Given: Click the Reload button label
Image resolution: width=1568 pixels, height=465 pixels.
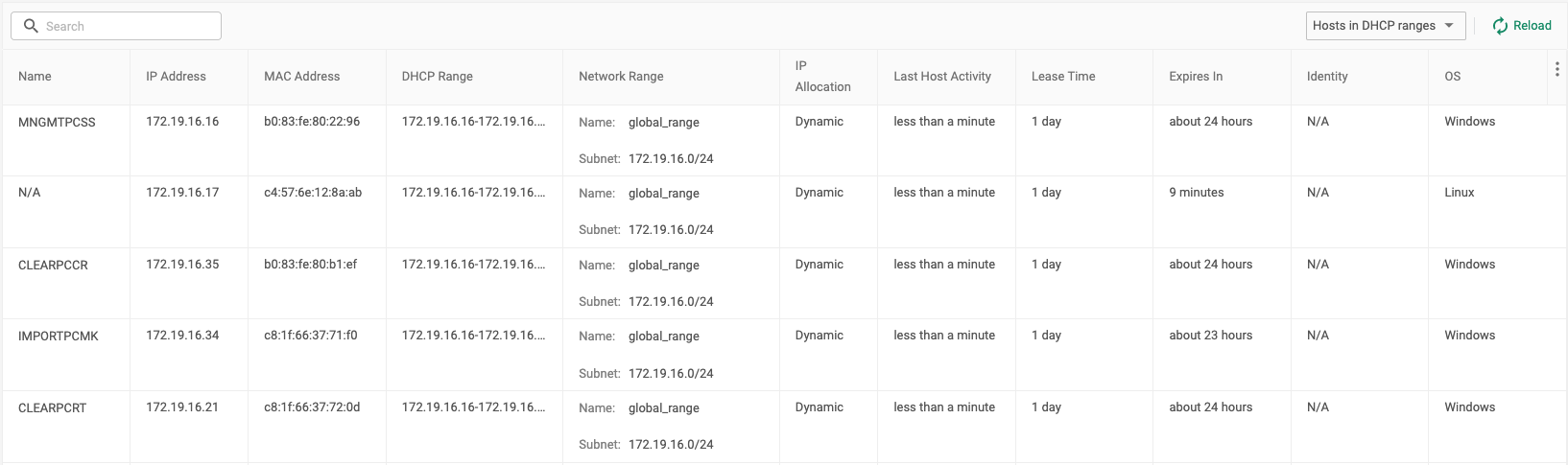Looking at the screenshot, I should 1532,26.
